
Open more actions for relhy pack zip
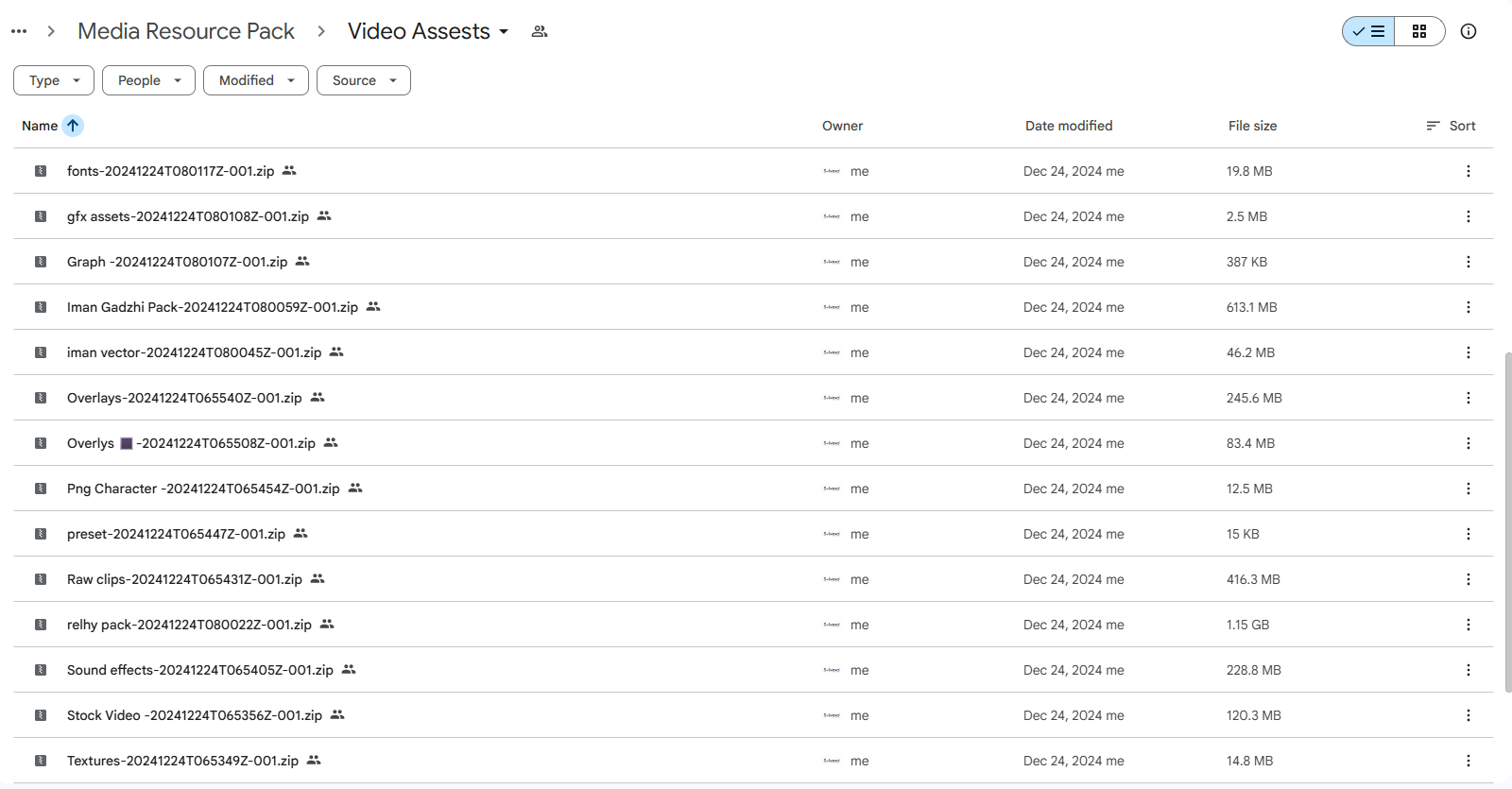[1468, 625]
